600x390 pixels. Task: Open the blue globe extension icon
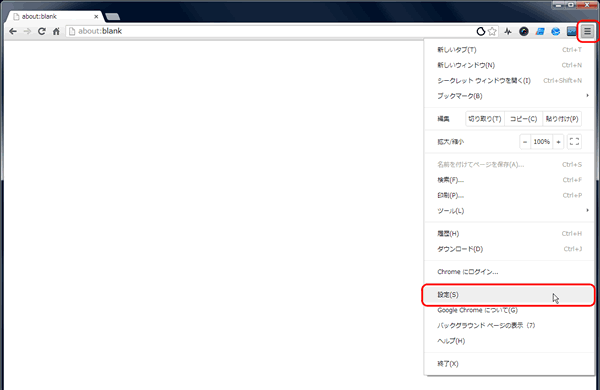(x=556, y=31)
